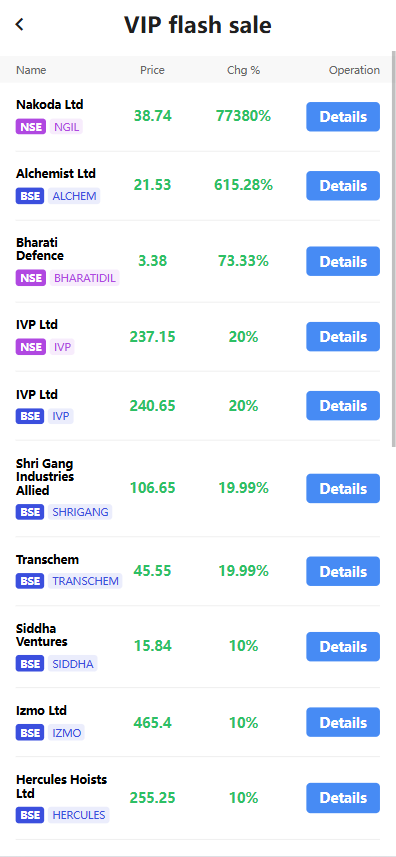
Task: Click the Price column header
Action: point(152,70)
